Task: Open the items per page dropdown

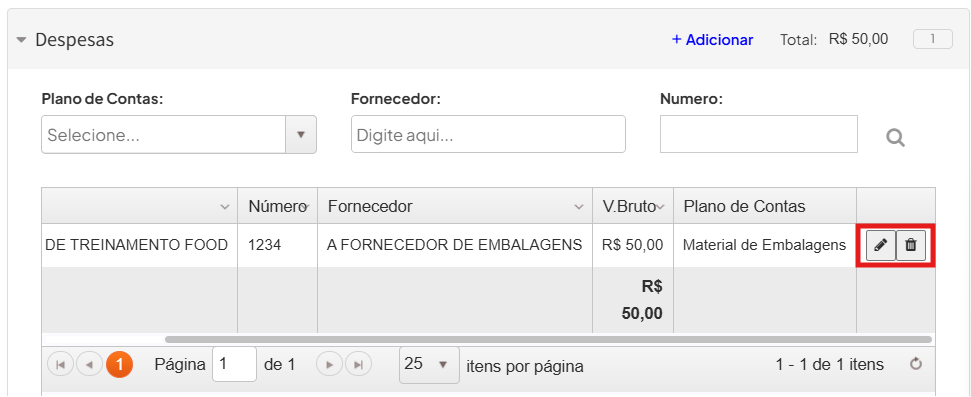Action: click(430, 364)
